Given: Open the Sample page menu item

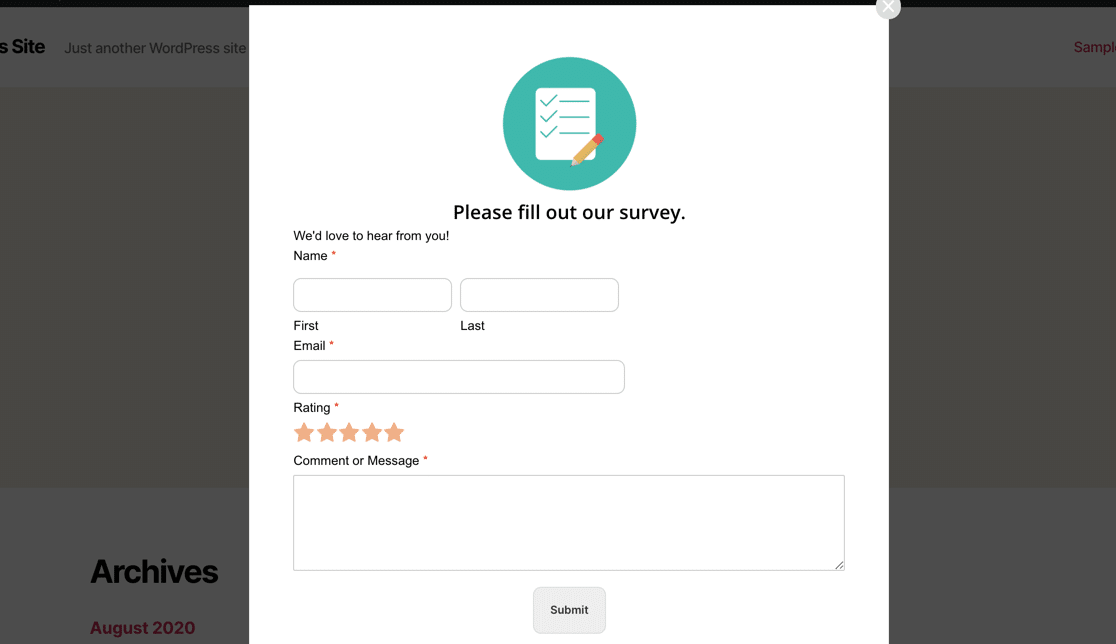Looking at the screenshot, I should click(x=1094, y=47).
